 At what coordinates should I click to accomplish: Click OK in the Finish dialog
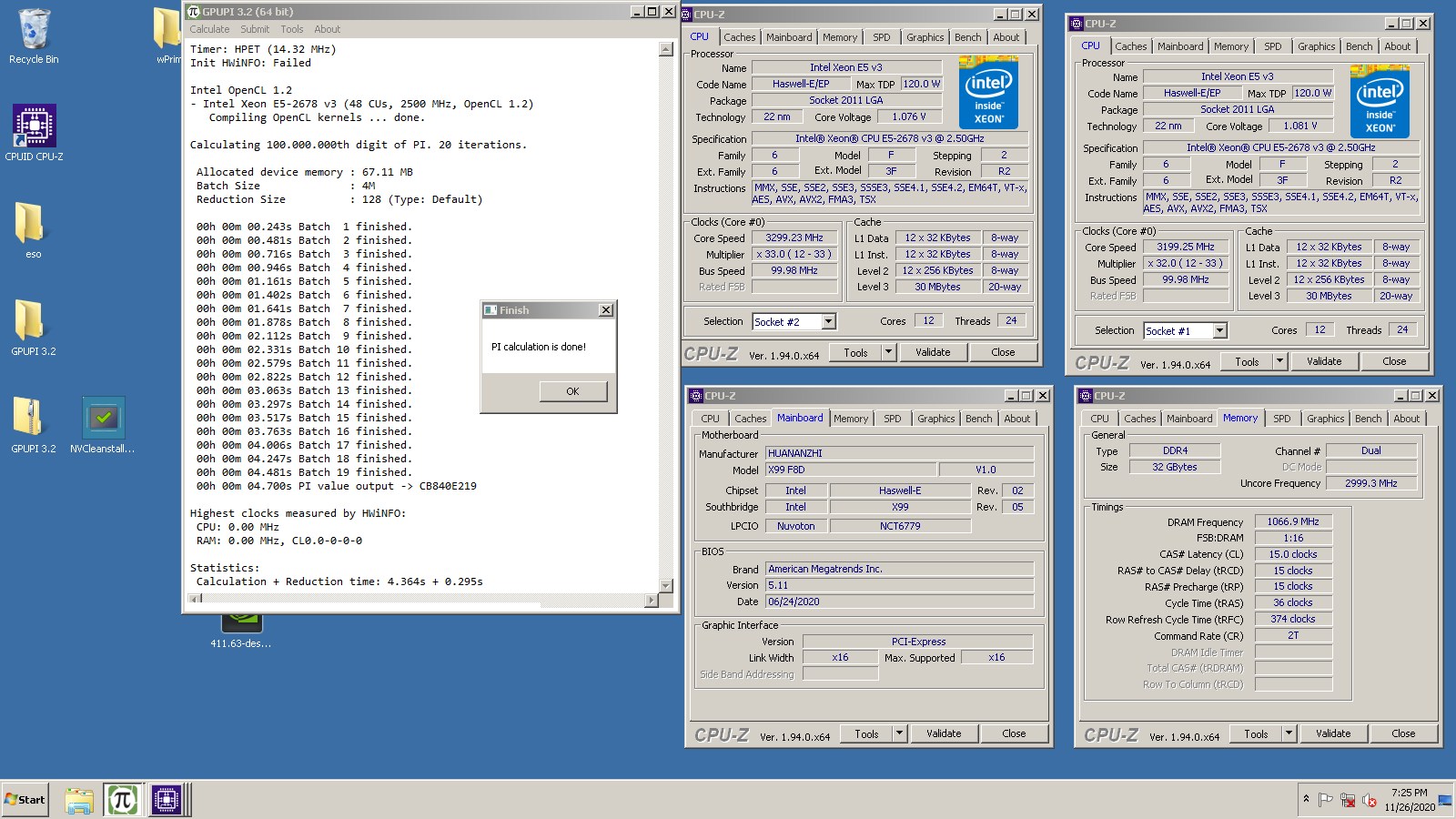pos(572,391)
